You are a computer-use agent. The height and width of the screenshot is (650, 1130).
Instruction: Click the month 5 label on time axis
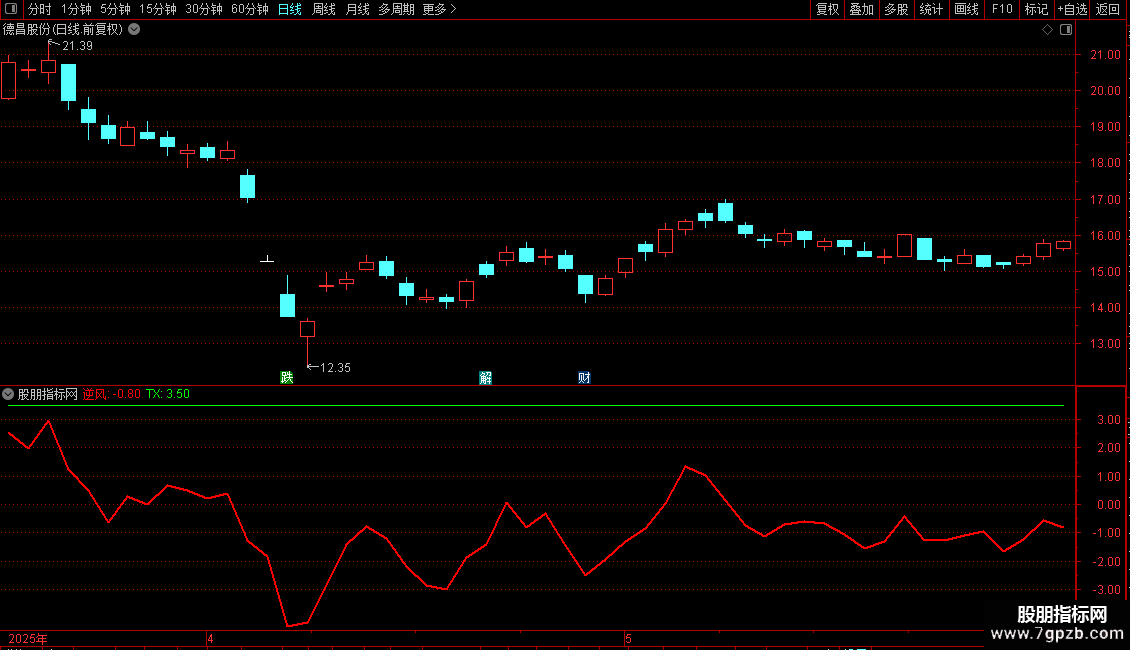point(628,639)
